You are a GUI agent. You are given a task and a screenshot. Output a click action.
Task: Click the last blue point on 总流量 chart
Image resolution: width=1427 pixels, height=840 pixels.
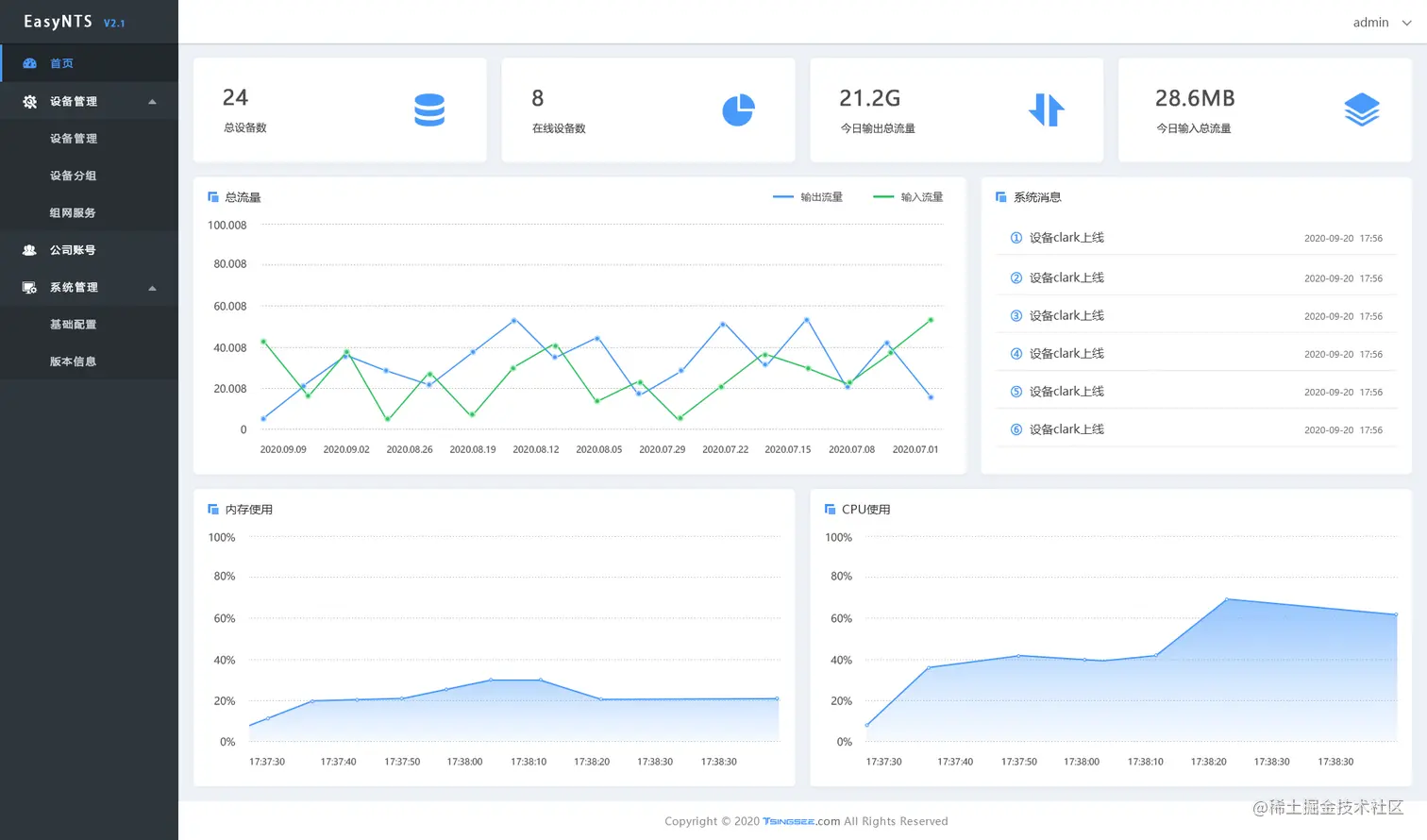[931, 397]
